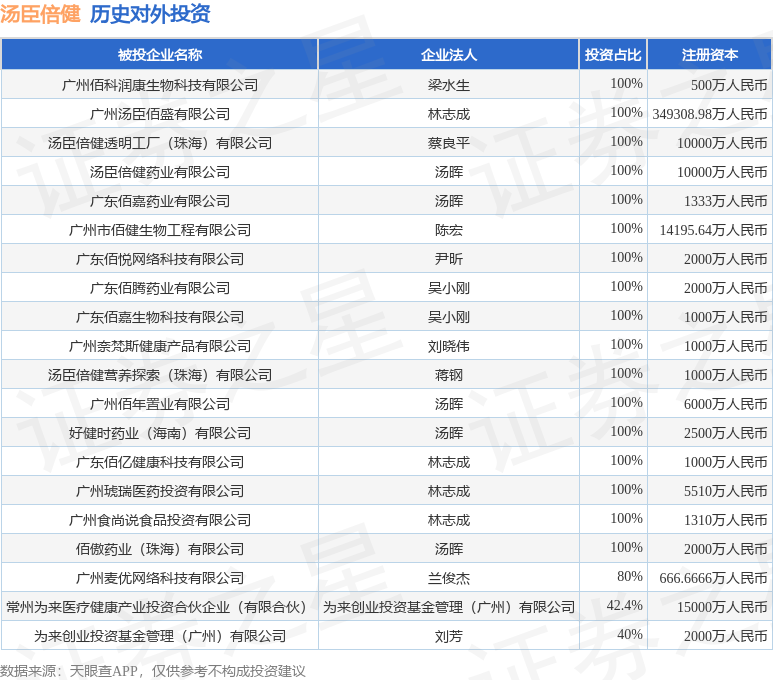Screen dimensions: 773x680
Task: Click the 42.4% investment ratio value
Action: point(625,606)
